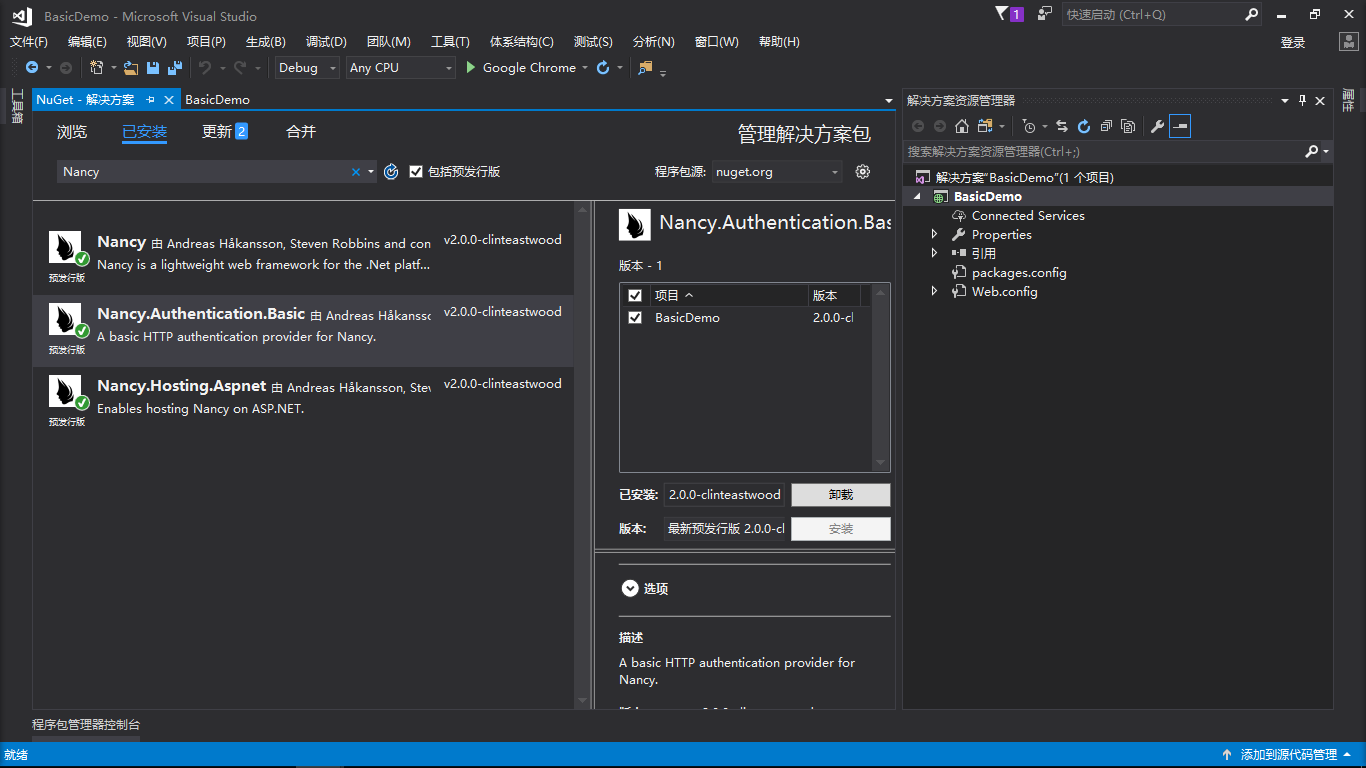
Task: Switch to the 合并 tab
Action: click(301, 132)
